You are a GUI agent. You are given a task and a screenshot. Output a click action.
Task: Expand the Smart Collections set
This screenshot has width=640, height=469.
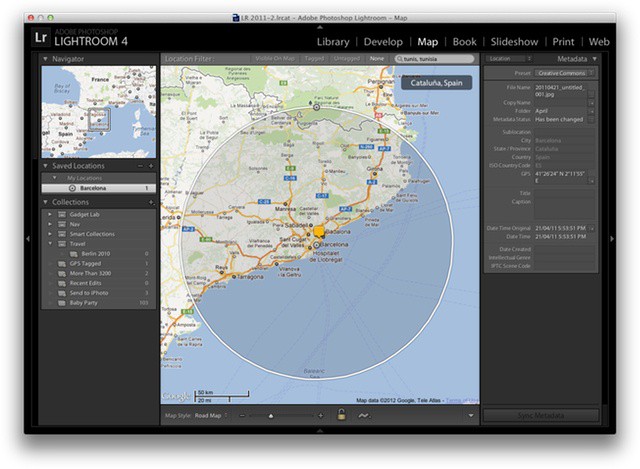pyautogui.click(x=50, y=234)
